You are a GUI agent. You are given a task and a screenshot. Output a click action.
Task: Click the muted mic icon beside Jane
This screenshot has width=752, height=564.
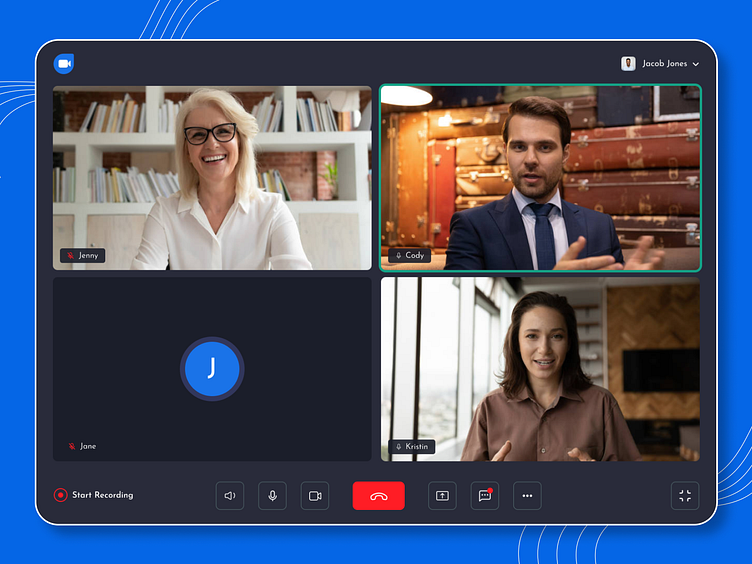(72, 446)
